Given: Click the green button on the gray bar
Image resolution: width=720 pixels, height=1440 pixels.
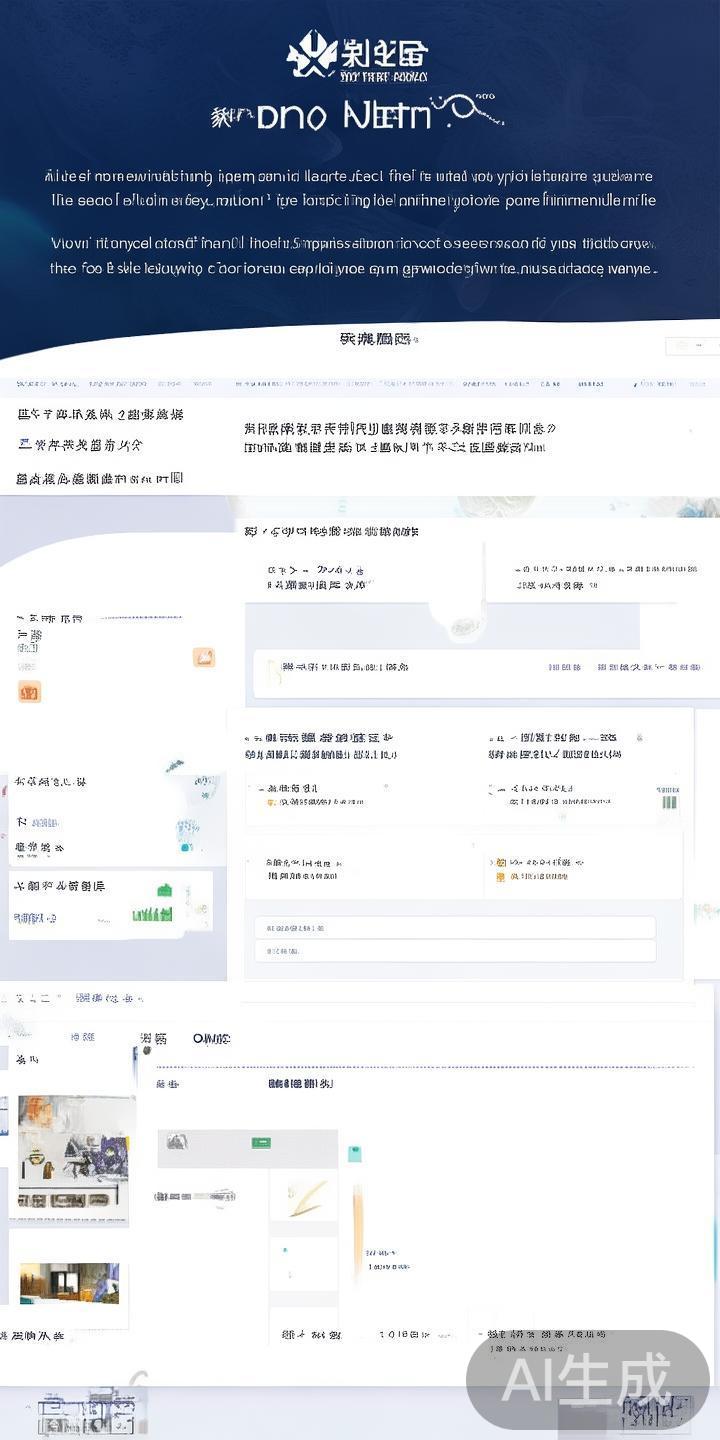Looking at the screenshot, I should [x=262, y=1142].
